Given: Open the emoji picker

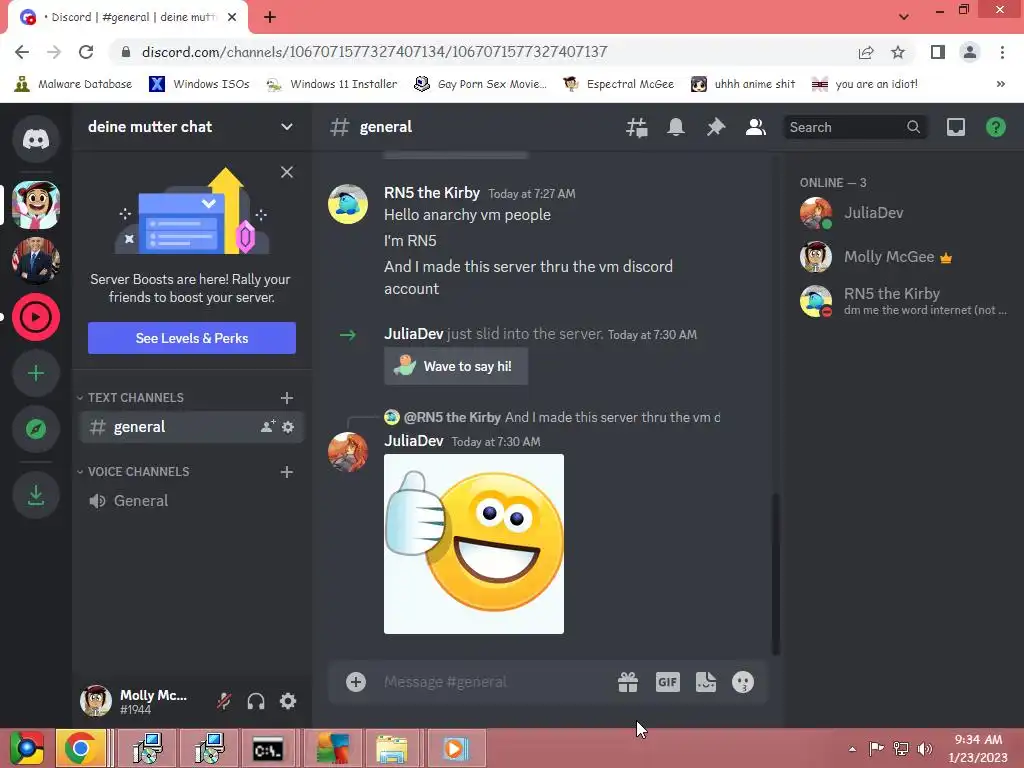Looking at the screenshot, I should (743, 682).
